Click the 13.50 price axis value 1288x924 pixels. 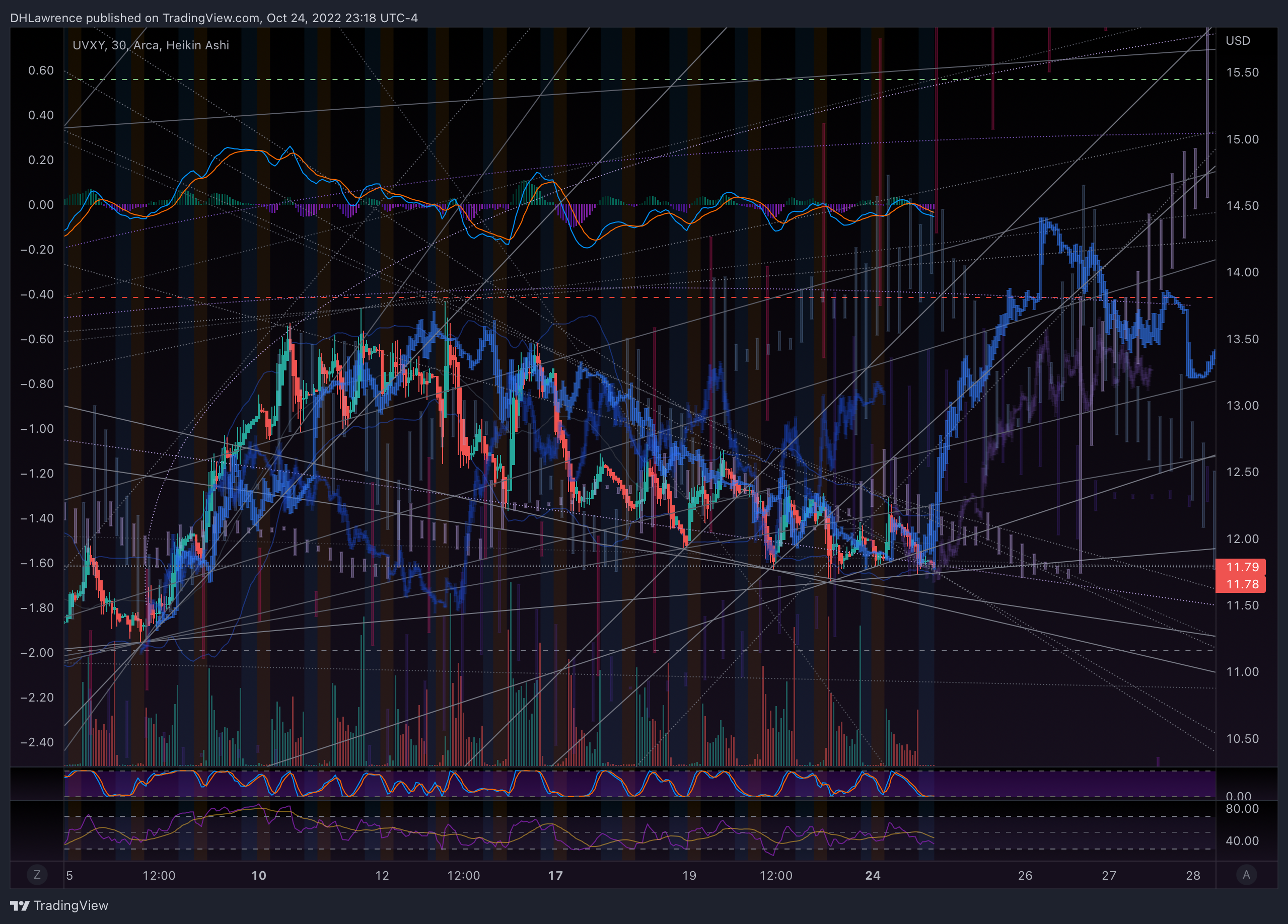coord(1242,339)
